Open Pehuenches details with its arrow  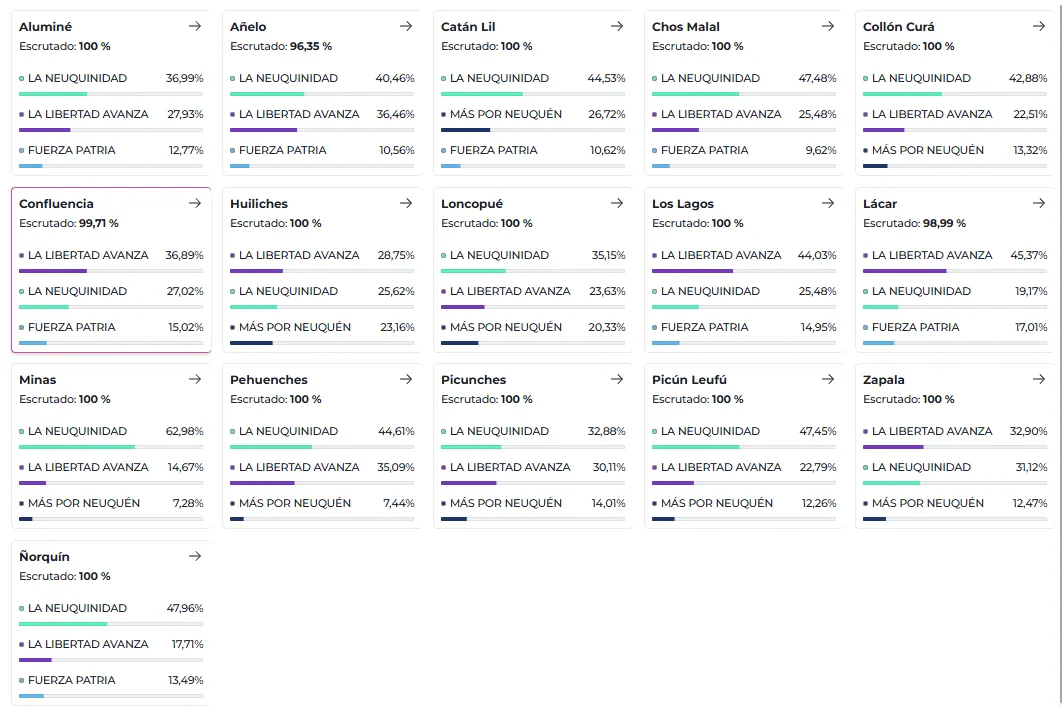pyautogui.click(x=406, y=380)
